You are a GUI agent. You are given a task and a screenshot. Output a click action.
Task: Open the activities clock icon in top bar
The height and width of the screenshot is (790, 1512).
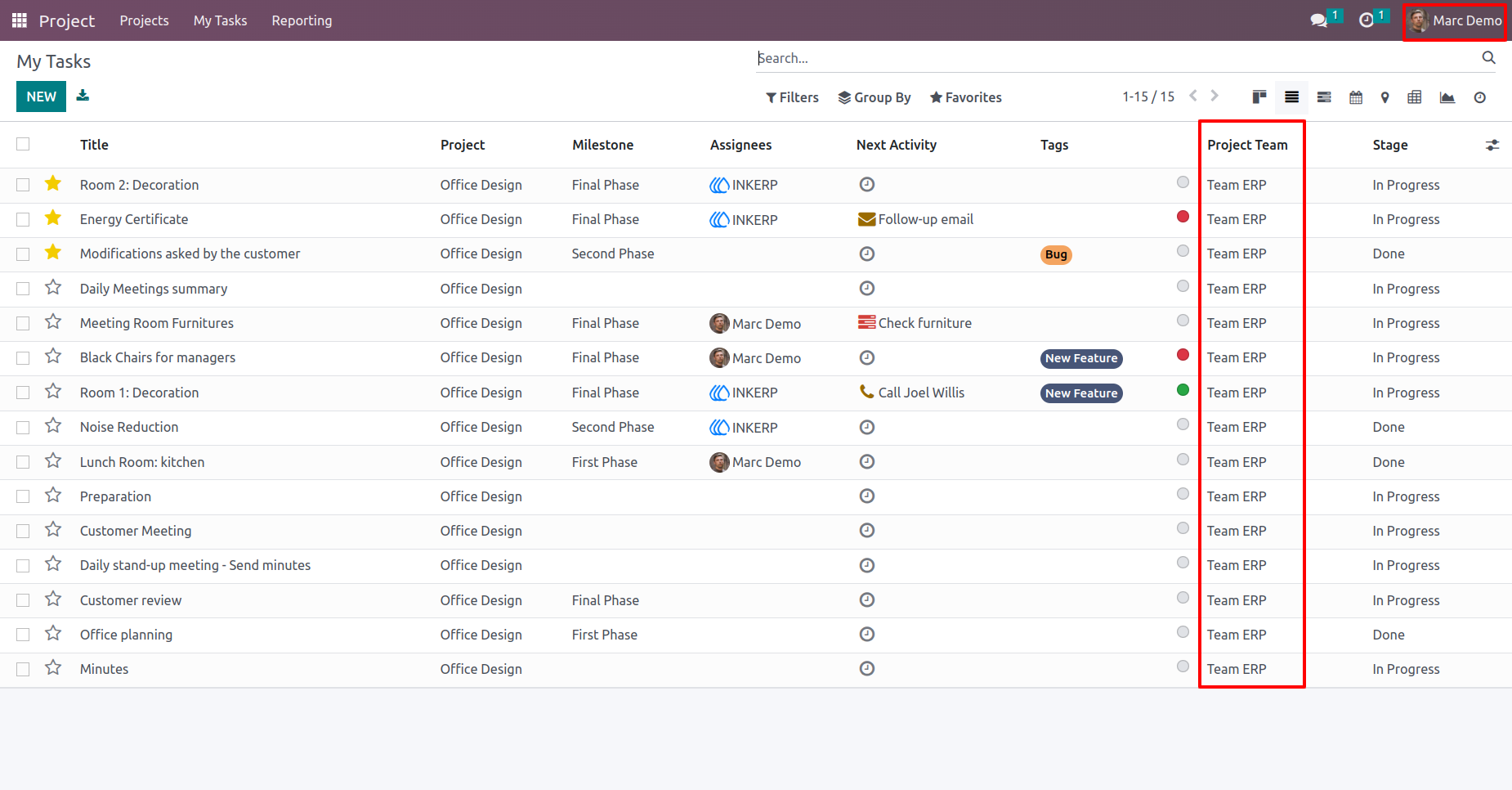pyautogui.click(x=1366, y=20)
